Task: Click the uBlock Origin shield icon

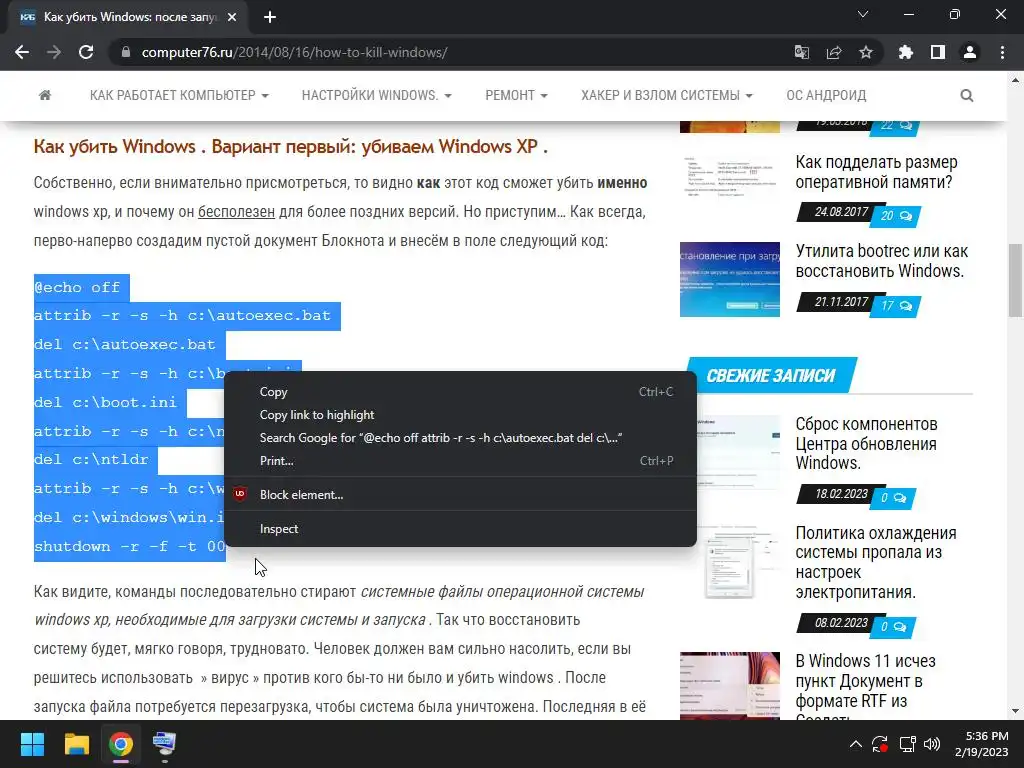Action: (x=240, y=494)
